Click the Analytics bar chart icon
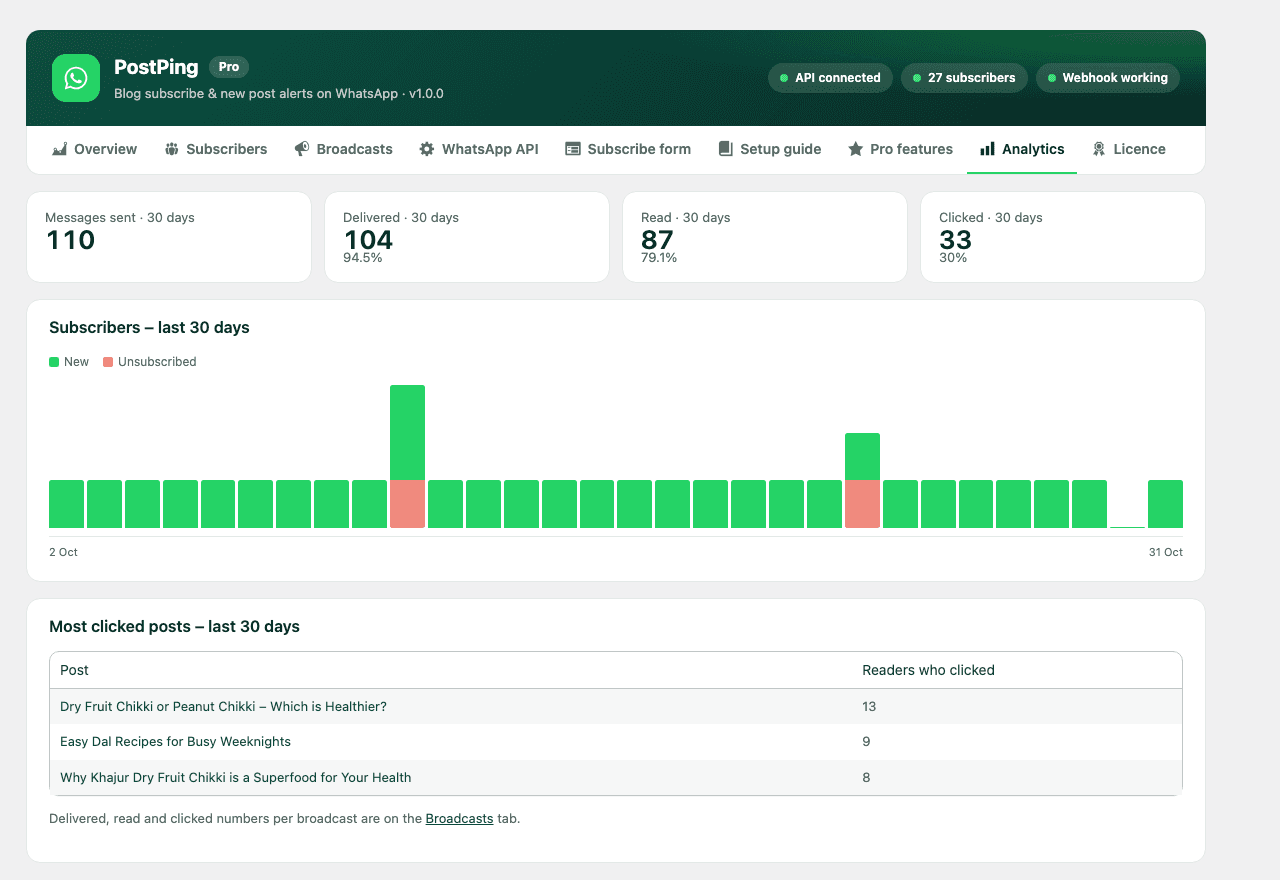1280x880 pixels. pos(987,149)
